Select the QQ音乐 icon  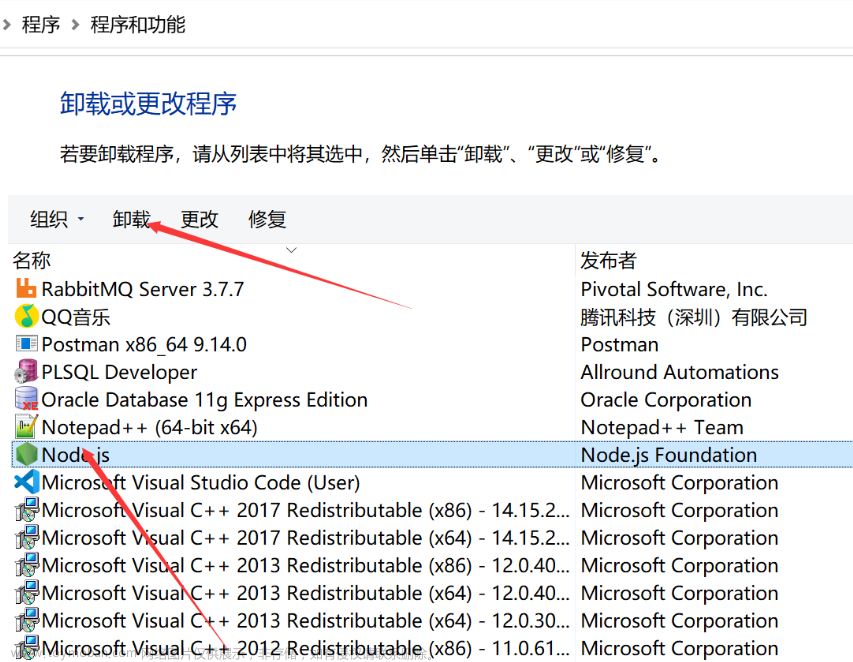point(26,317)
